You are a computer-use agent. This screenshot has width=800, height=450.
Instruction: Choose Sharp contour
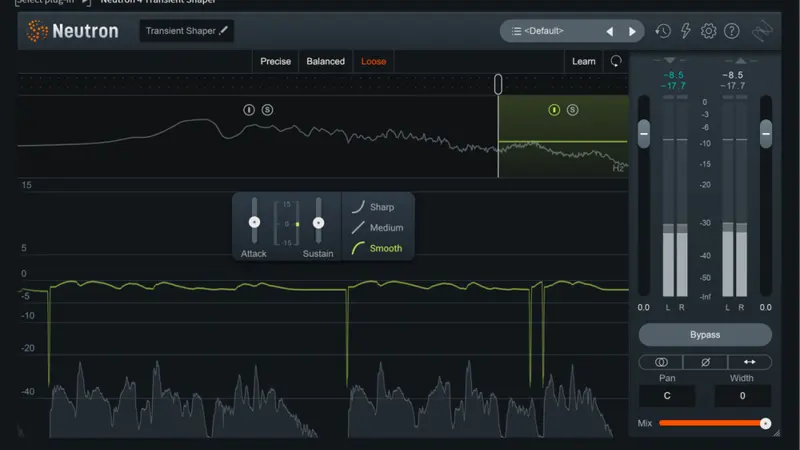pos(374,207)
